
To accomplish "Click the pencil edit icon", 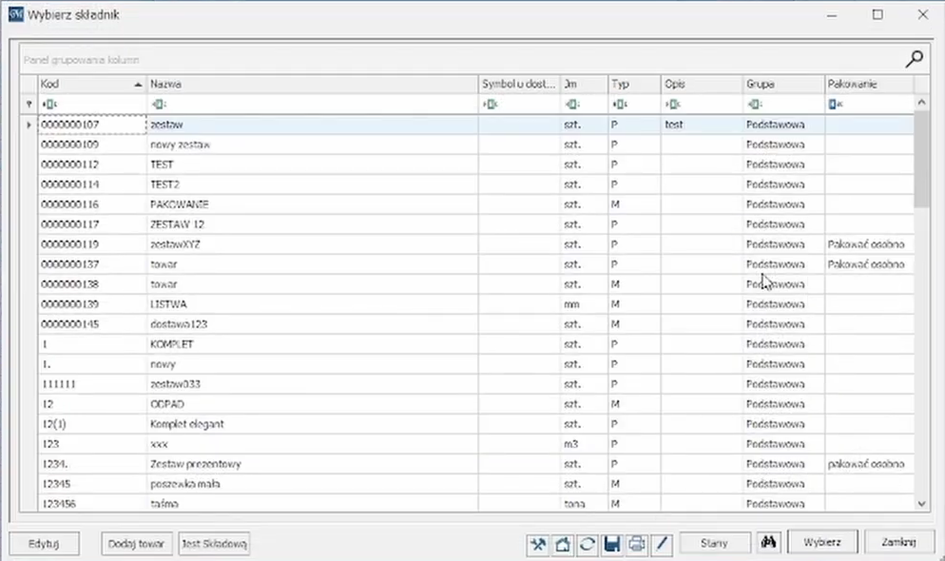I will pos(660,543).
